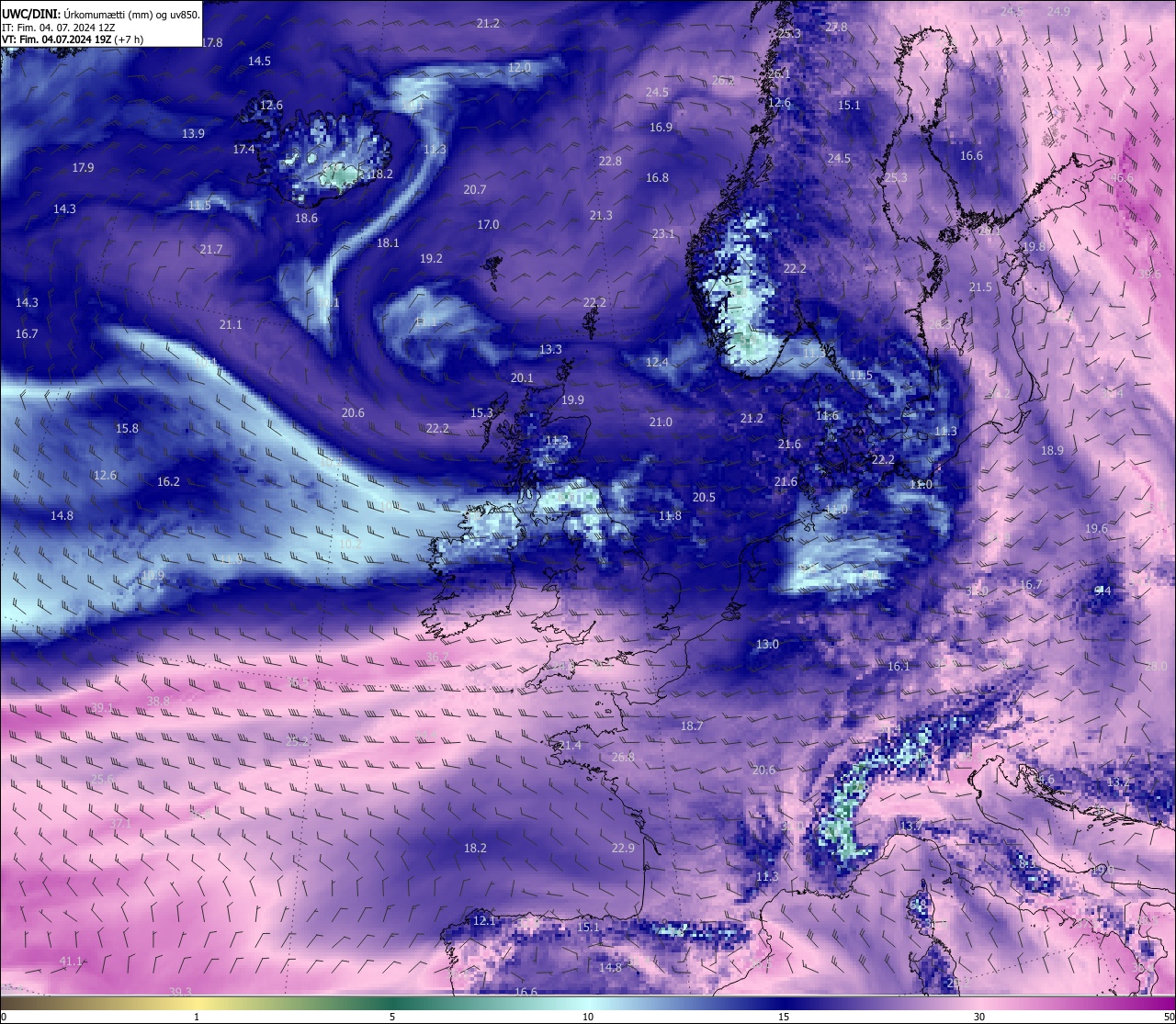Click the colour scale tick label '5'

[392, 1017]
